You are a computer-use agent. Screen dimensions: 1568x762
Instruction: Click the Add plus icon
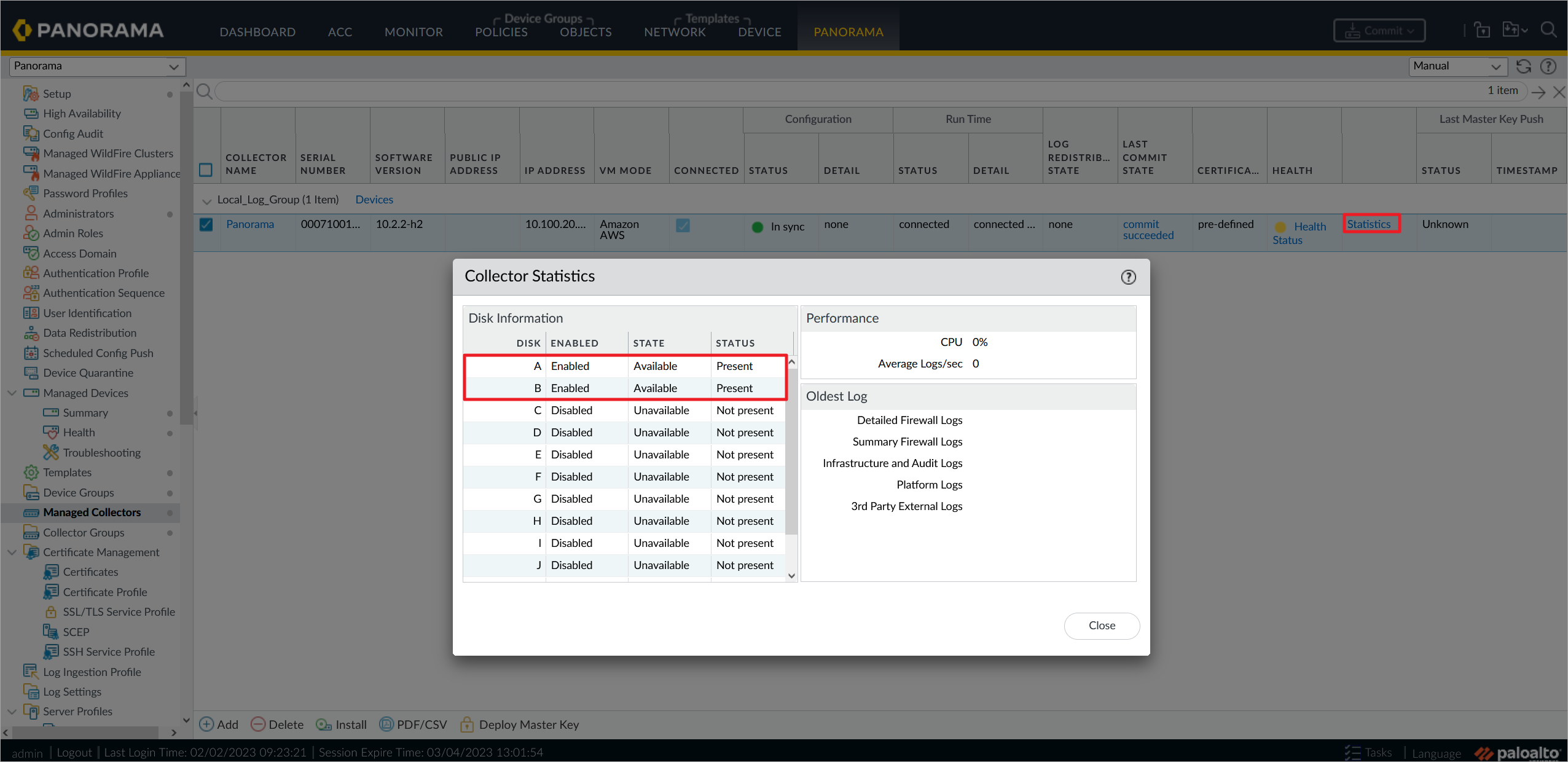tap(206, 725)
